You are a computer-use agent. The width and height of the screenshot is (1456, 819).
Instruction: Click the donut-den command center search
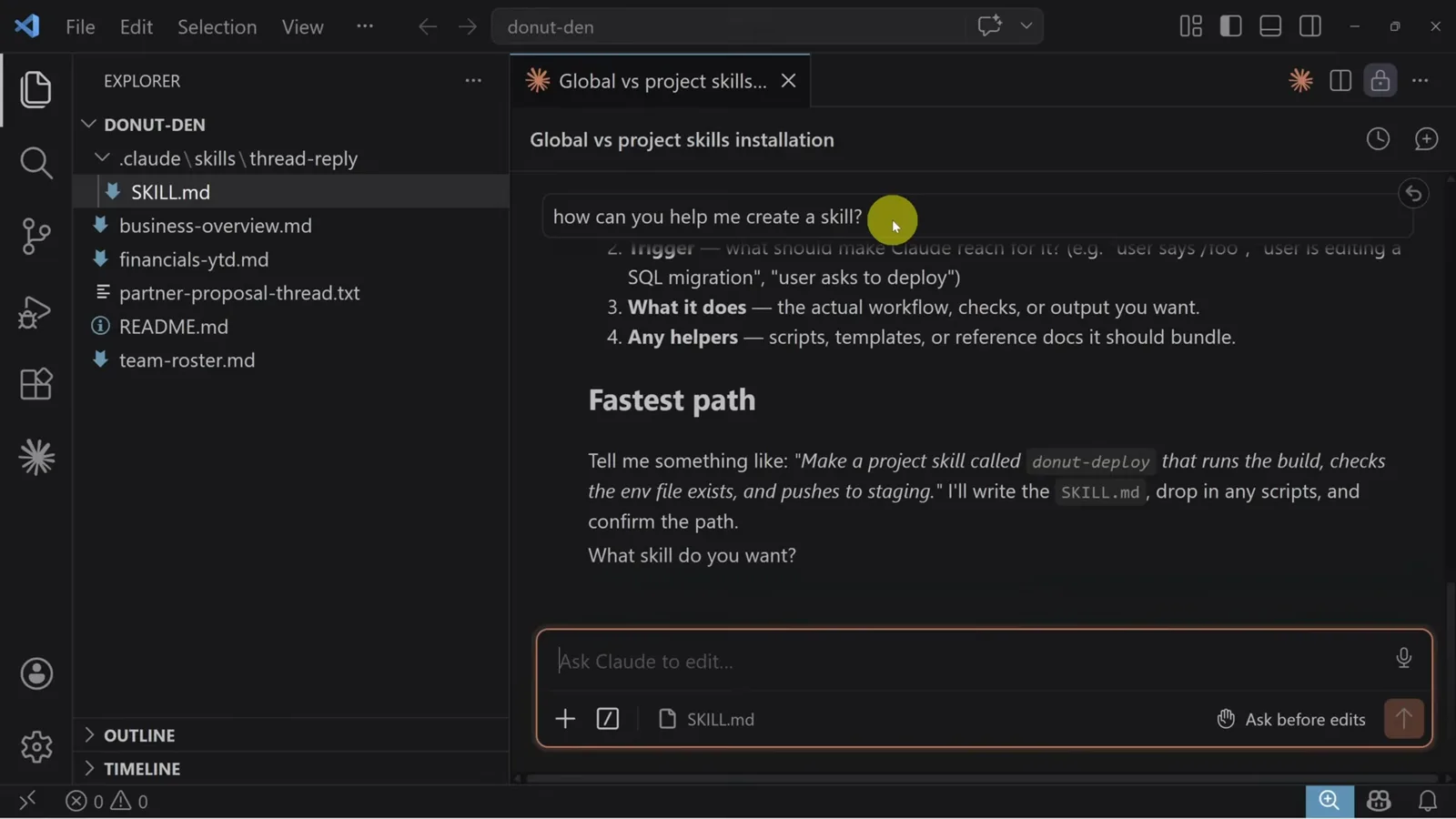[x=728, y=26]
